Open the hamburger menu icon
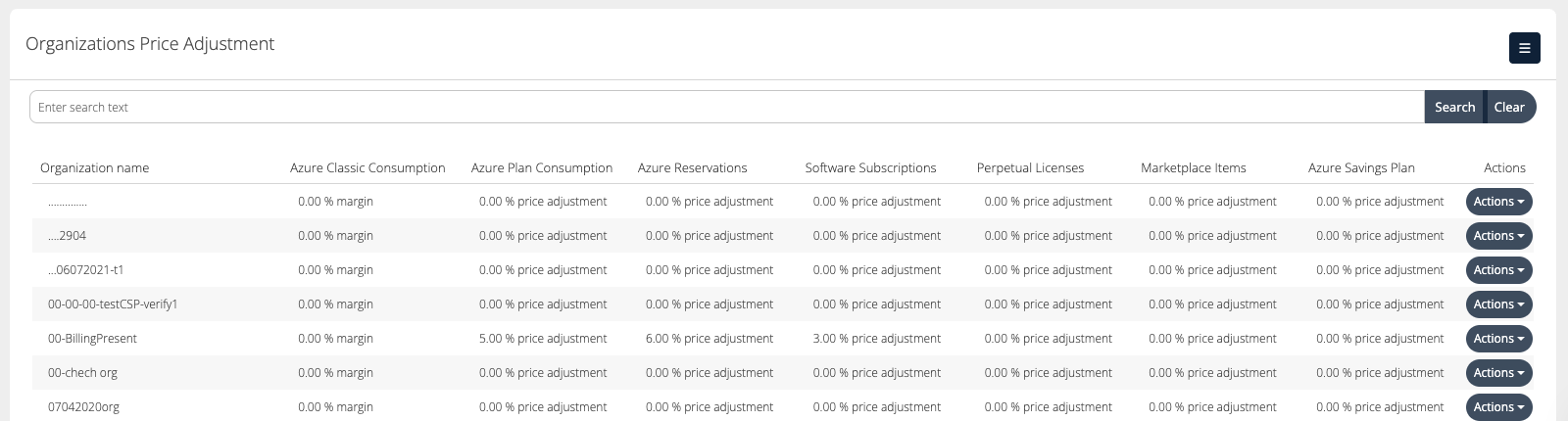This screenshot has width=1568, height=421. click(x=1524, y=48)
